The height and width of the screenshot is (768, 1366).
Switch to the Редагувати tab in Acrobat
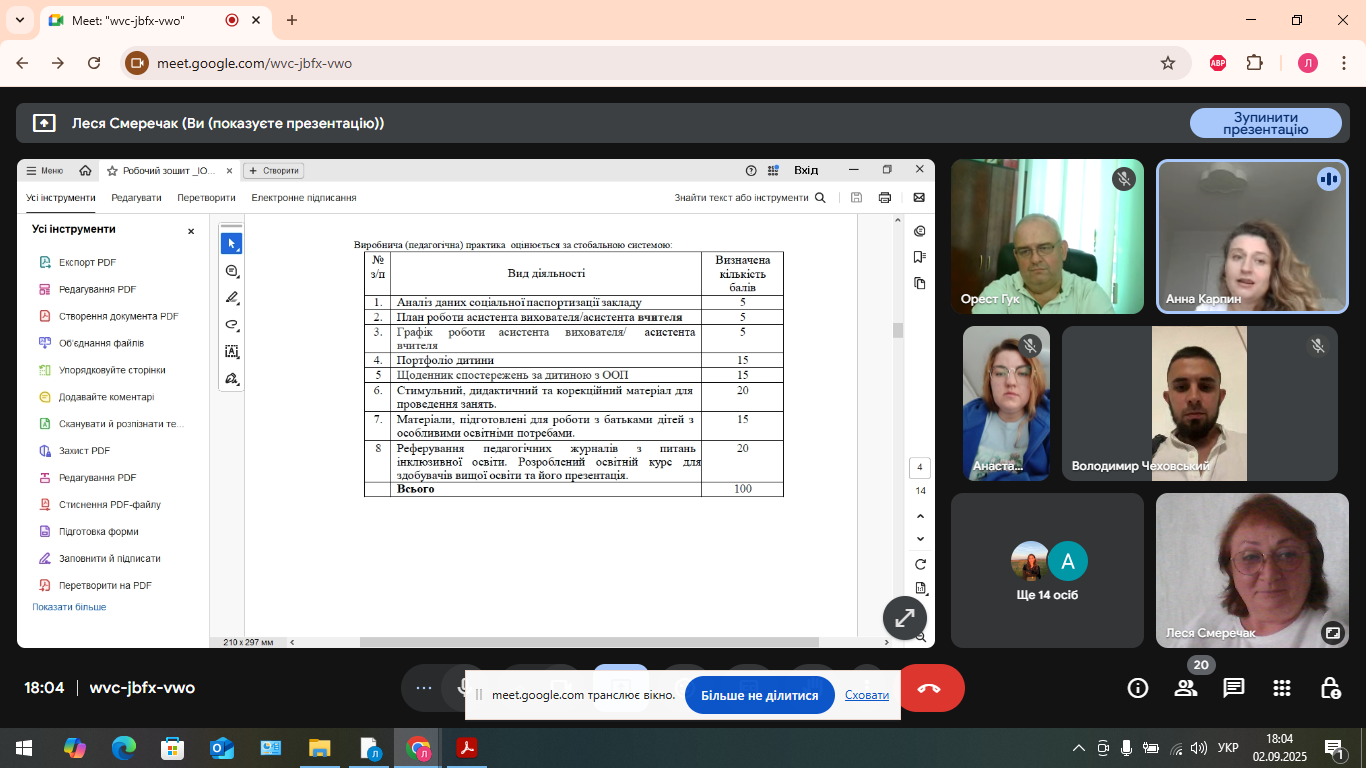tap(136, 198)
